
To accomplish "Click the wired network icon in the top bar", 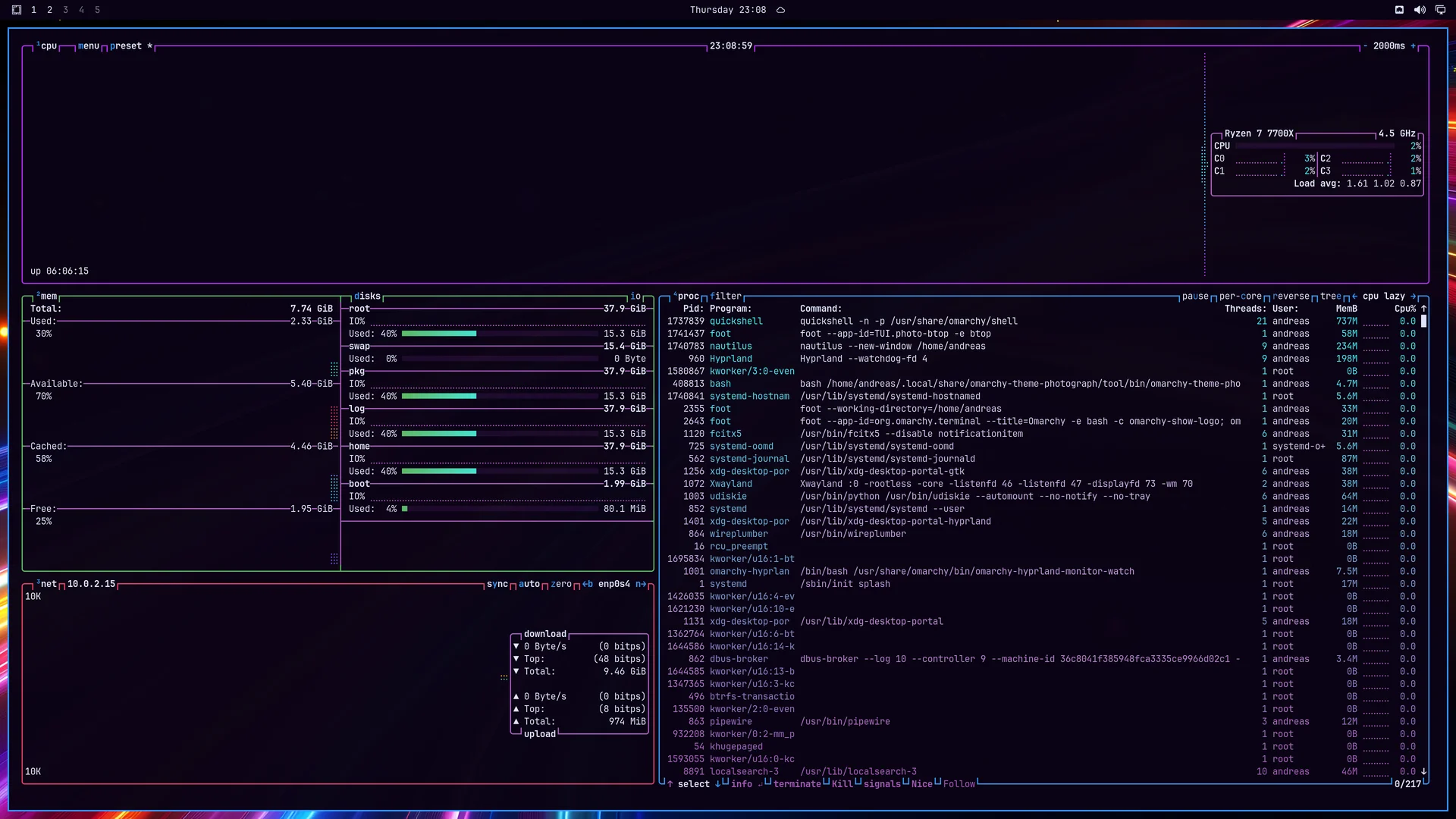I will click(x=1399, y=10).
